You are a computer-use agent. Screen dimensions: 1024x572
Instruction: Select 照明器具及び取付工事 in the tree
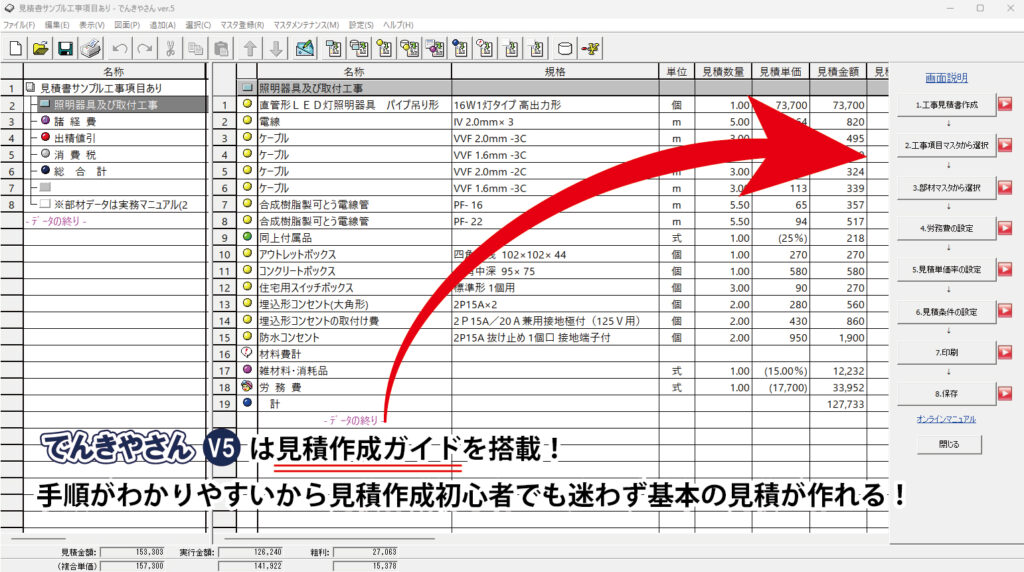pos(105,104)
